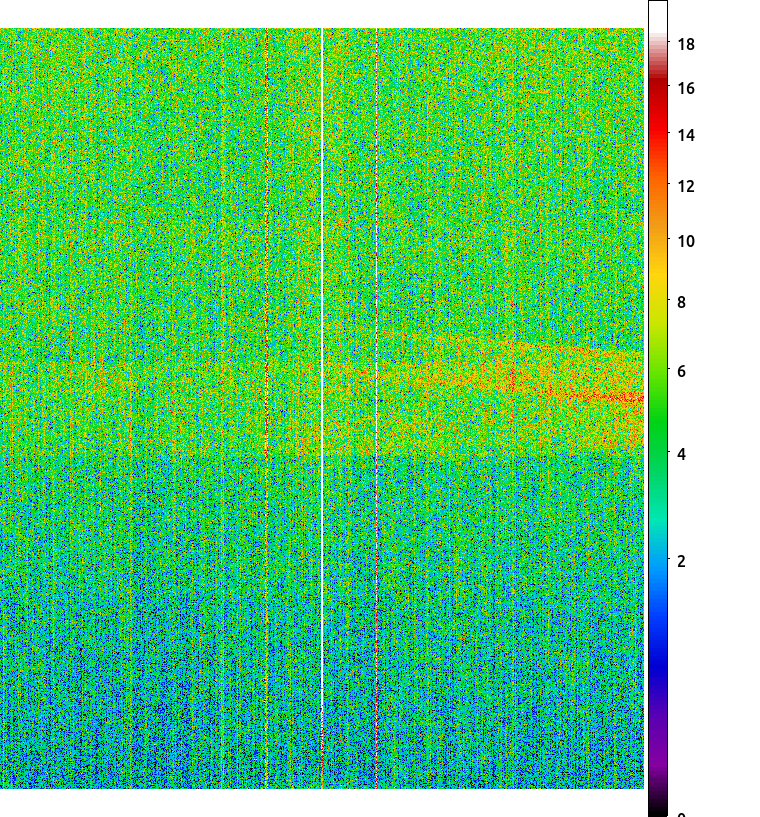Click the vertical color scale bar

coord(658,408)
